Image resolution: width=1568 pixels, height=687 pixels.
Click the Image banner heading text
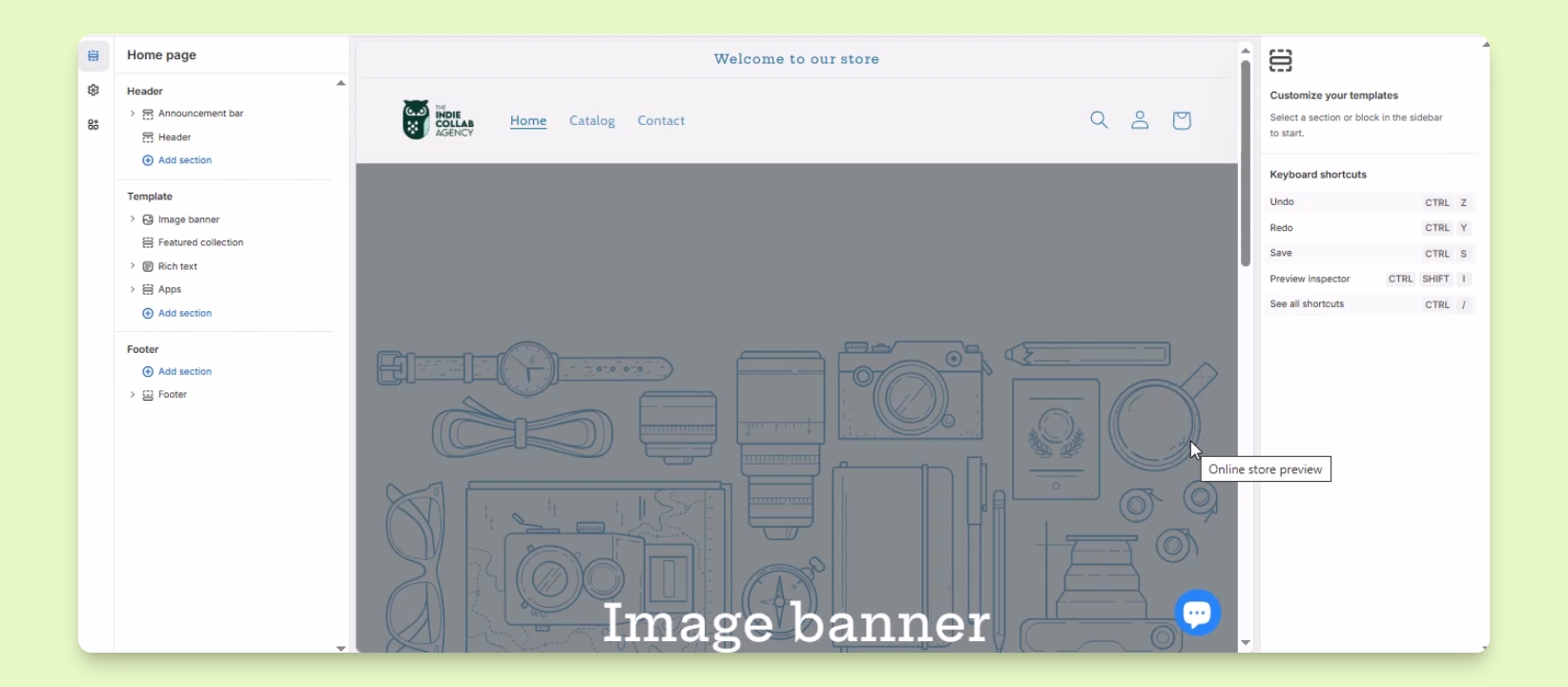(796, 623)
